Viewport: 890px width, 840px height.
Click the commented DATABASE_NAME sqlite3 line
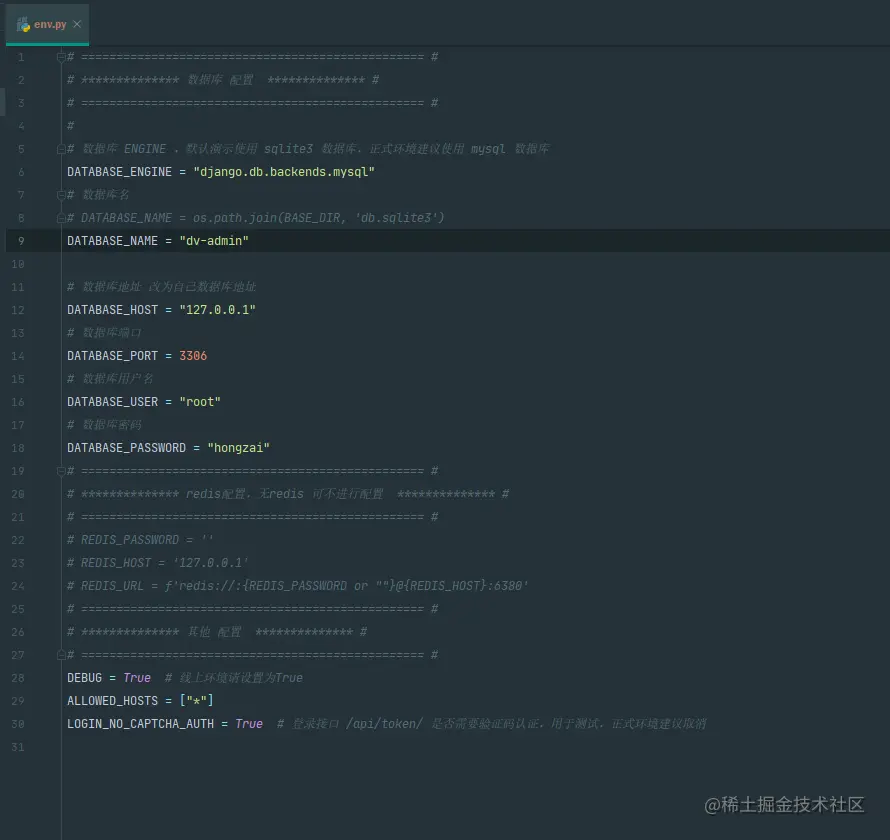pos(256,218)
